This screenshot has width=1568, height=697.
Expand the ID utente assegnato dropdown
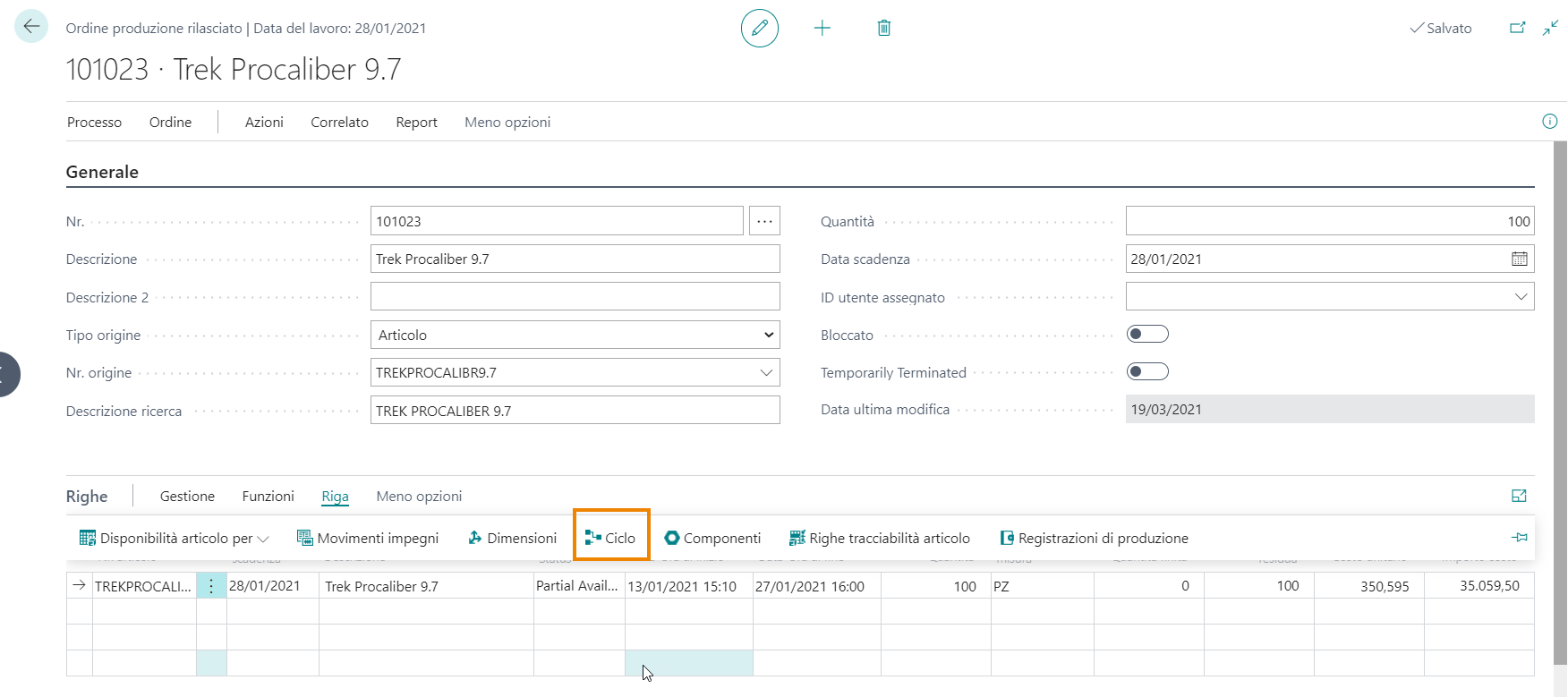point(1521,297)
